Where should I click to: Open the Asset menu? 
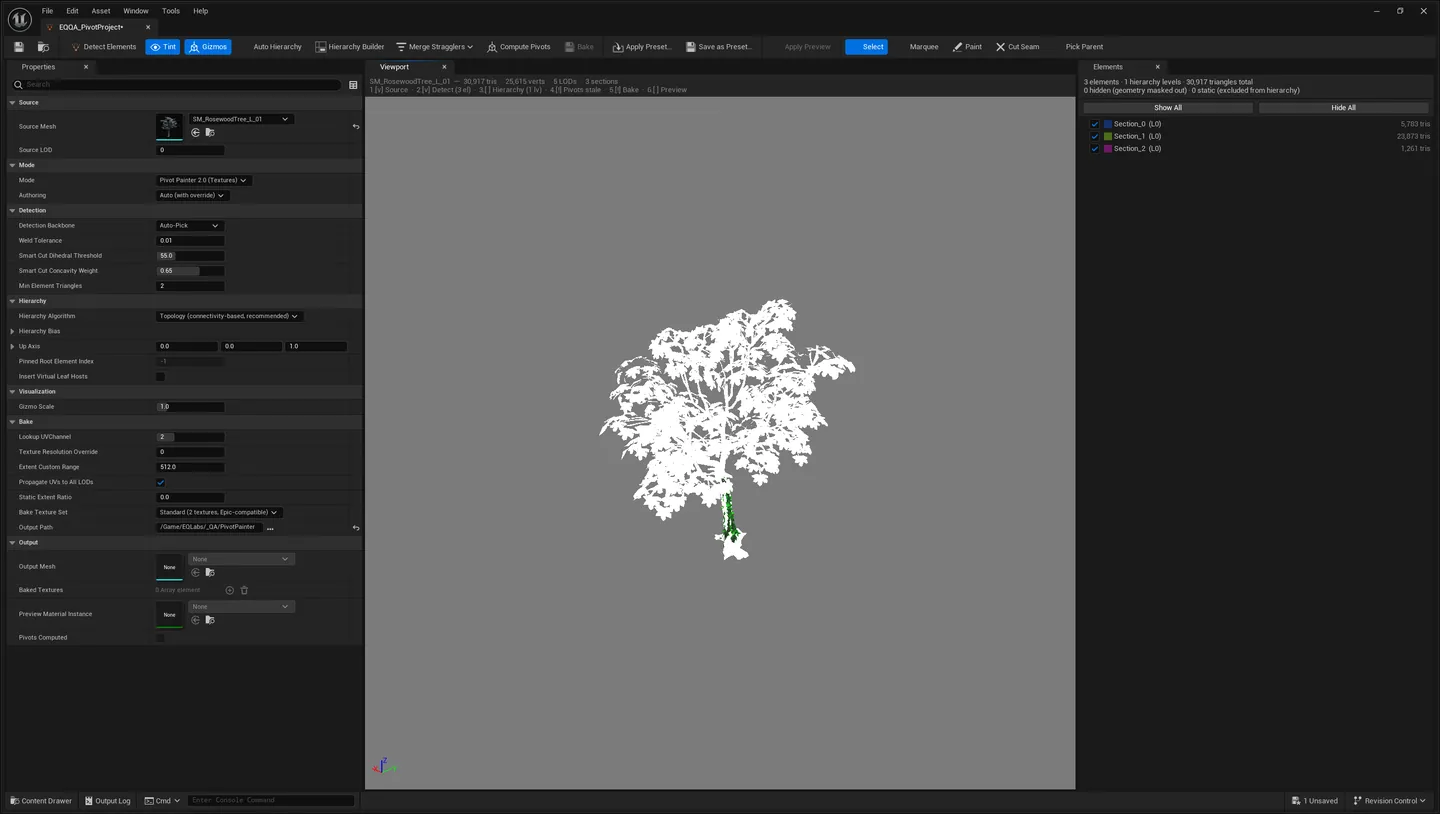(101, 11)
